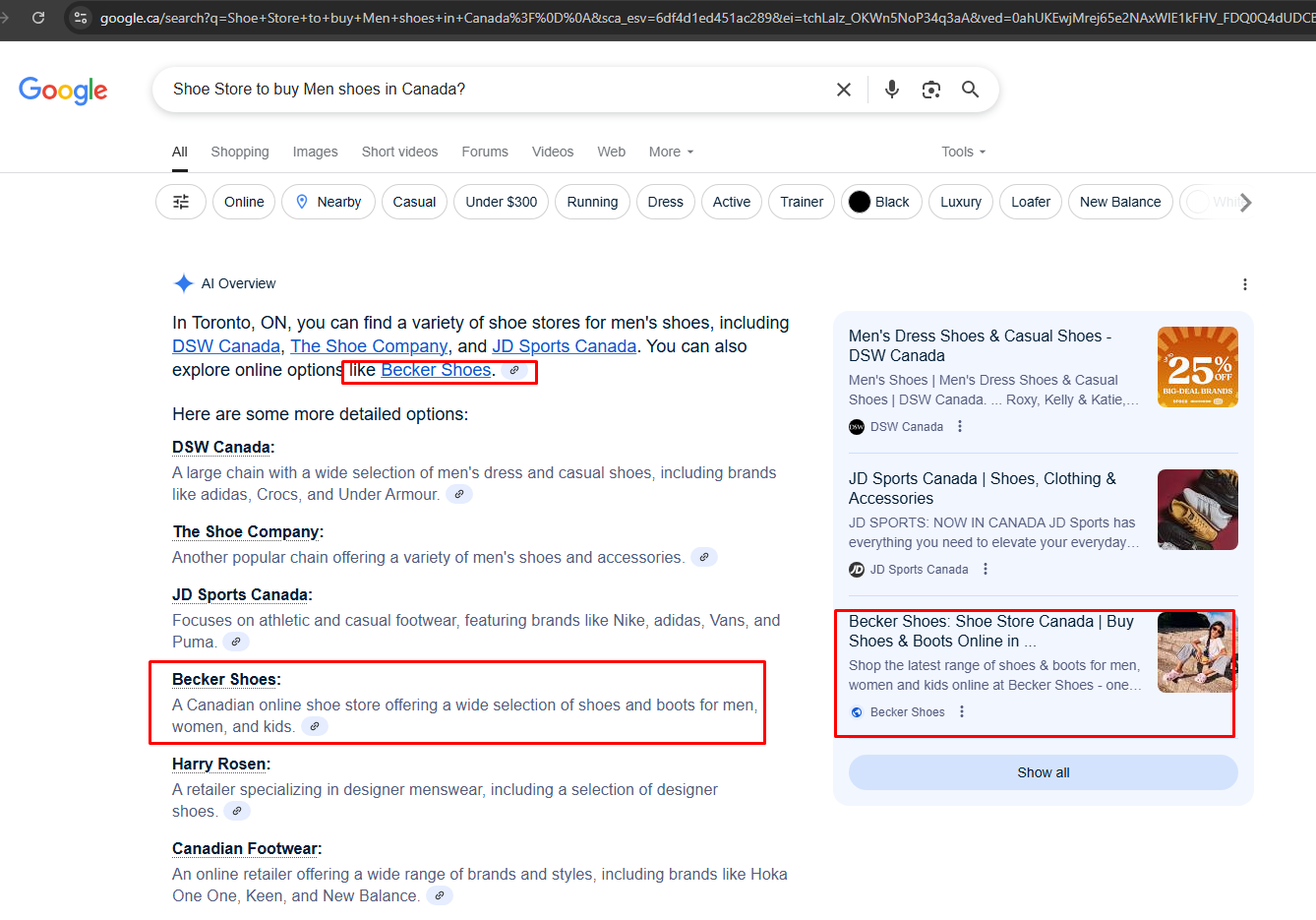The width and height of the screenshot is (1316, 920).
Task: Go to Google homepage via logo
Action: (x=63, y=91)
